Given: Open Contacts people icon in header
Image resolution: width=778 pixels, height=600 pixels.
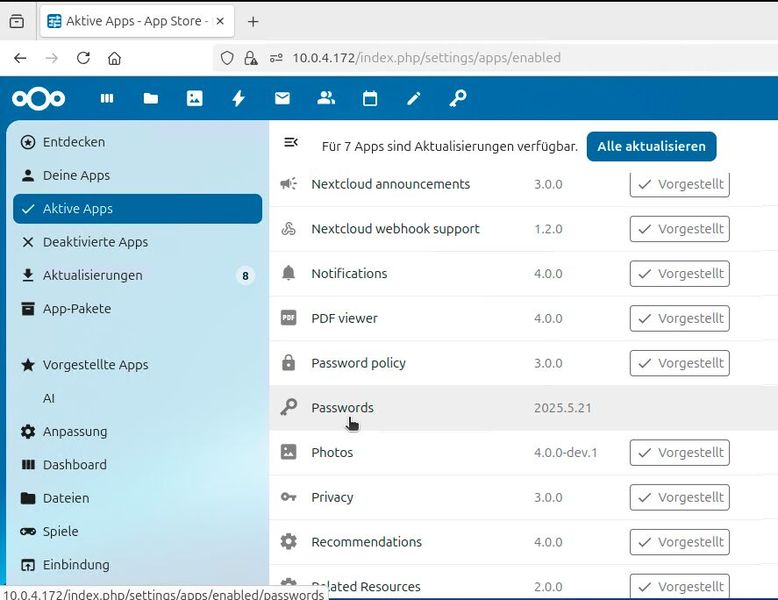Looking at the screenshot, I should coord(326,98).
